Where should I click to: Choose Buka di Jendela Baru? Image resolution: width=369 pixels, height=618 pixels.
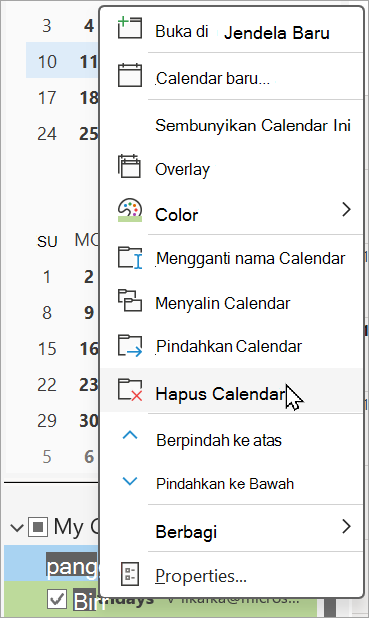pyautogui.click(x=232, y=30)
